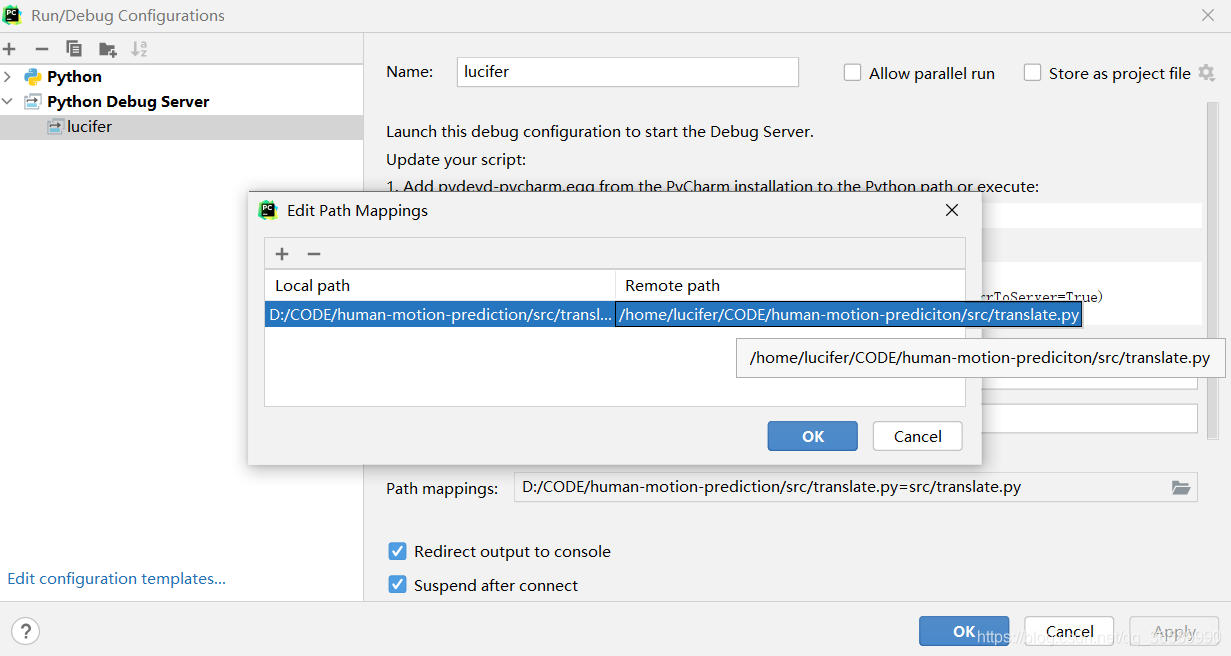Open help via the question mark icon
The width and height of the screenshot is (1231, 656).
pos(25,631)
